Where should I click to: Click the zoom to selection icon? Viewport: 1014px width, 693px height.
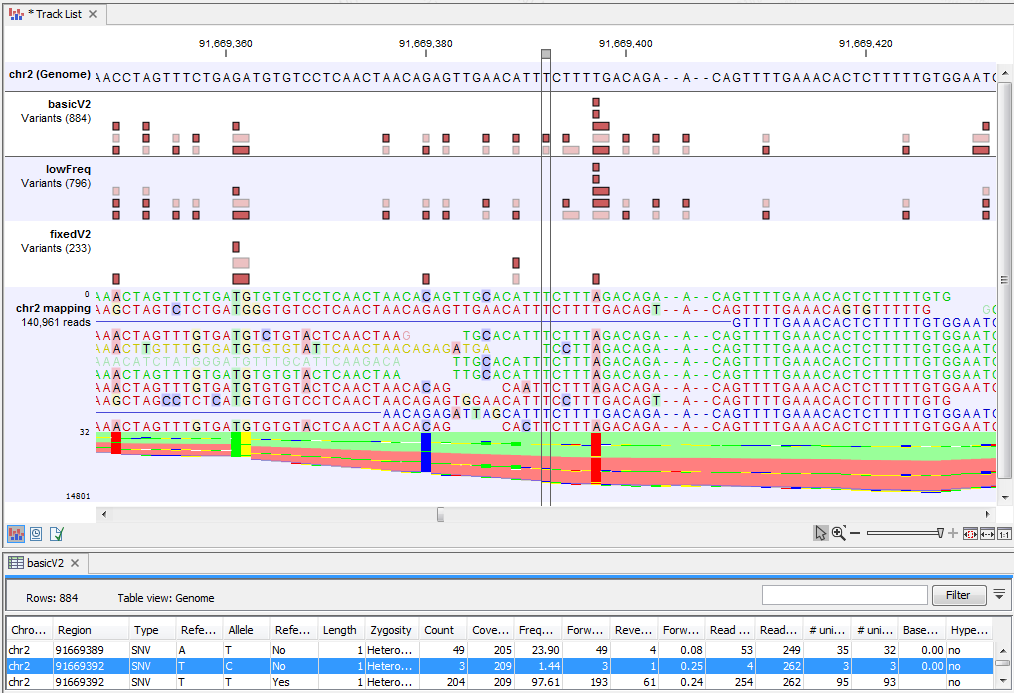pos(970,534)
